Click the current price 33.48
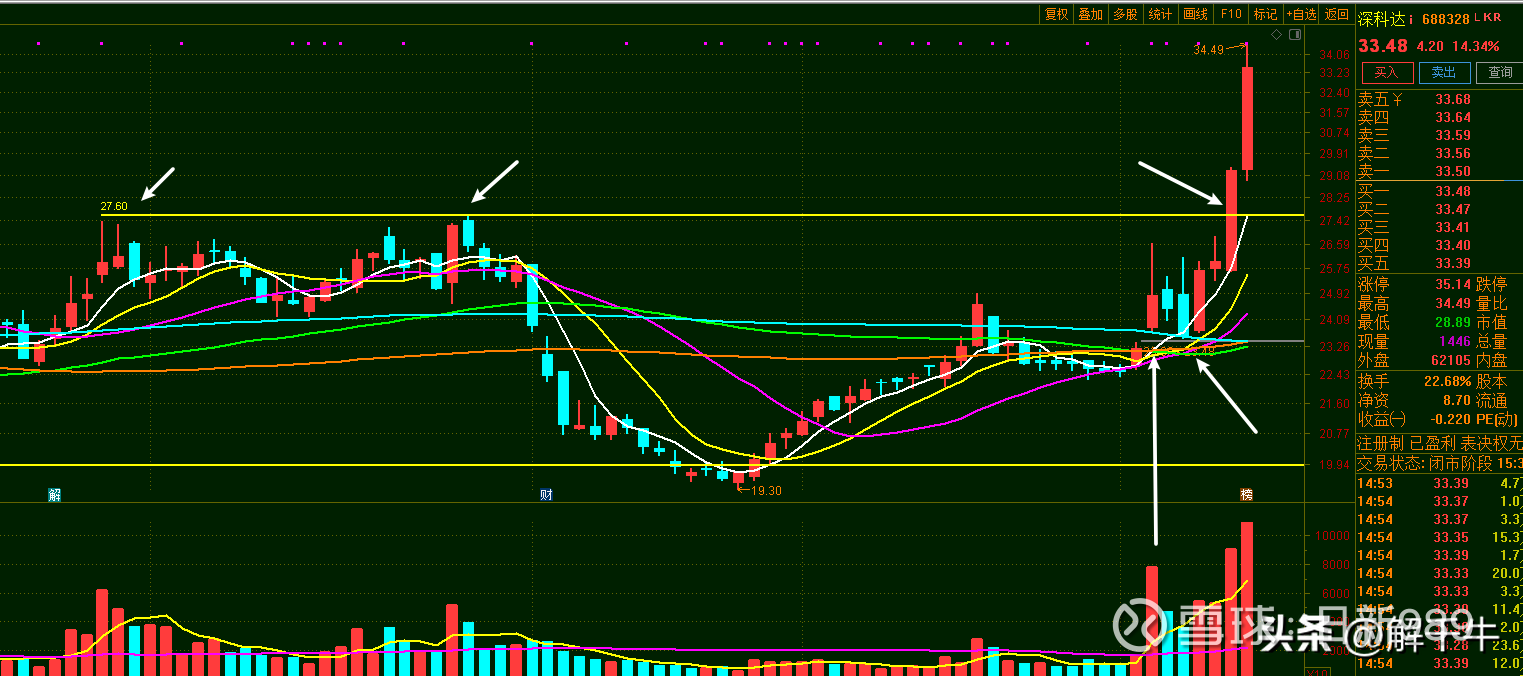 tap(1382, 45)
